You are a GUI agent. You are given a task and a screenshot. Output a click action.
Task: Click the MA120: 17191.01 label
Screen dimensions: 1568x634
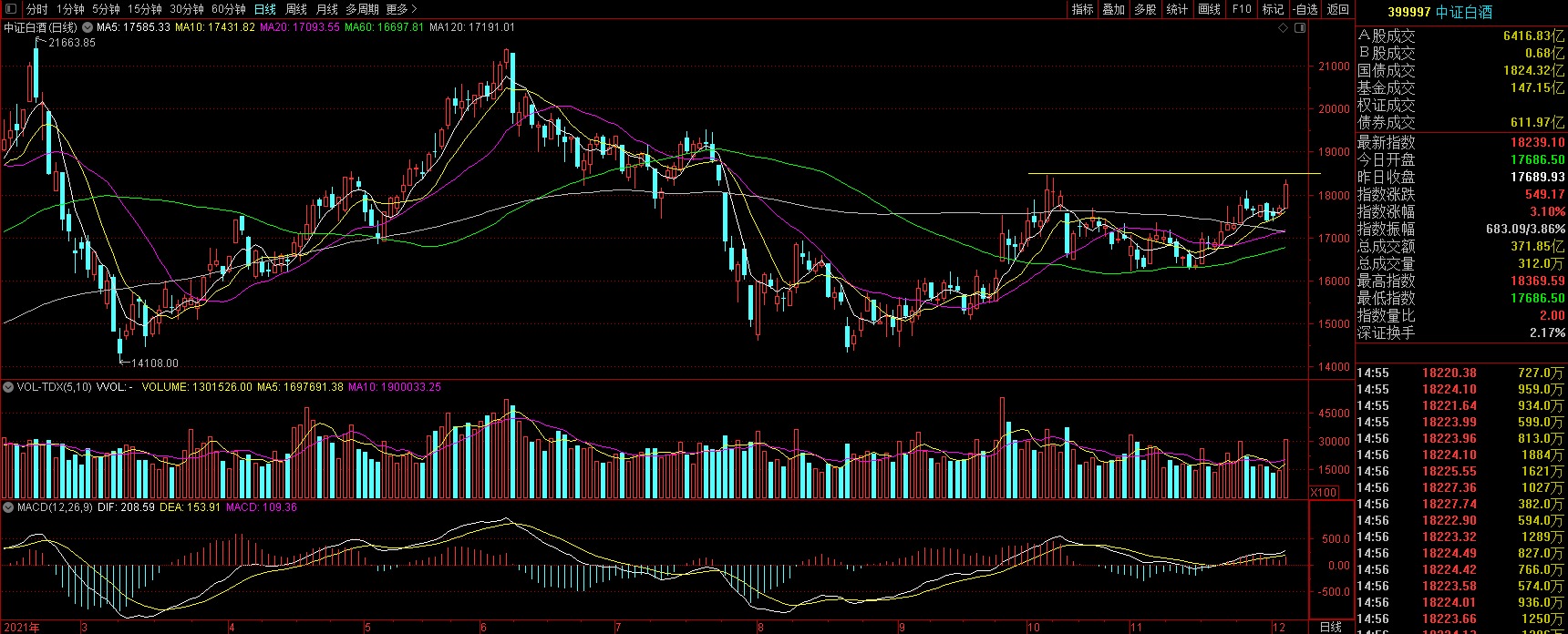[x=472, y=27]
